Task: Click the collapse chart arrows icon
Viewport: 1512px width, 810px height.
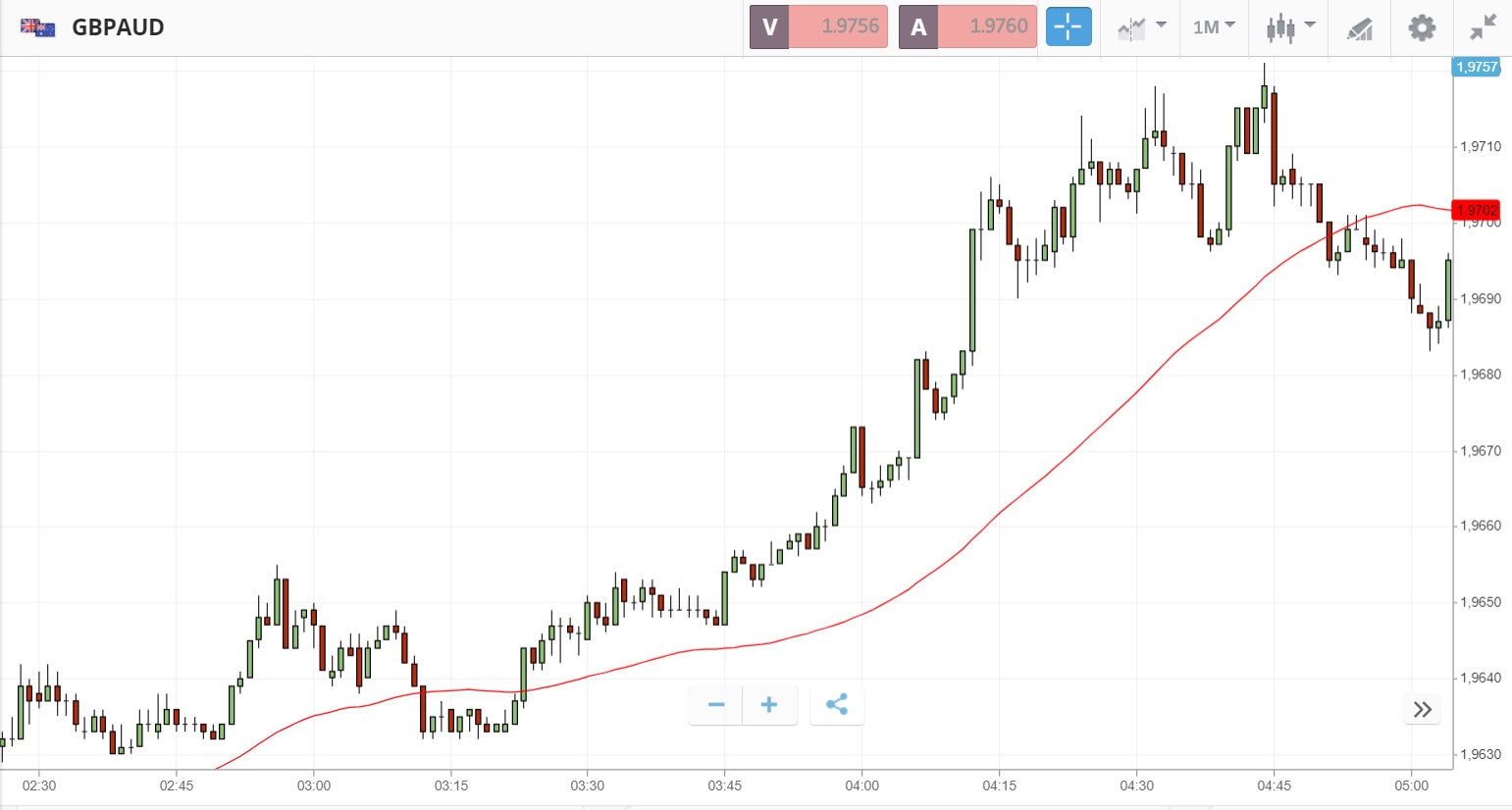Action: click(x=1483, y=27)
